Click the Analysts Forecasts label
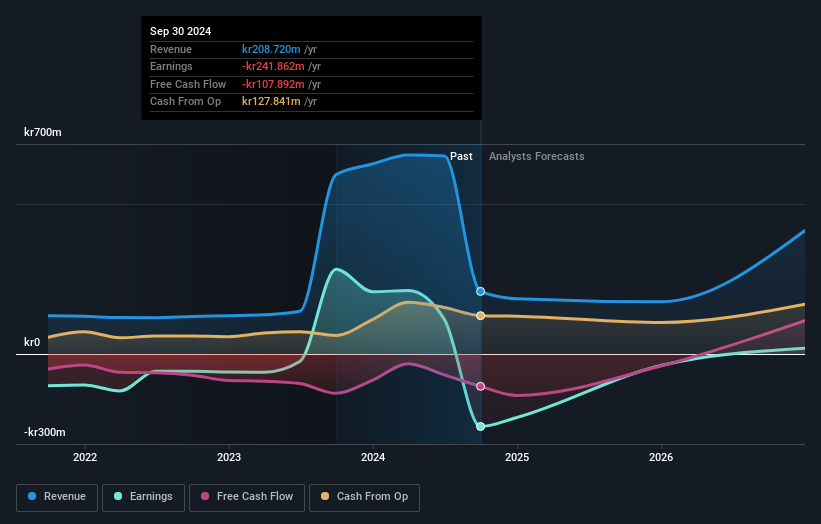The image size is (821, 524). pyautogui.click(x=537, y=157)
